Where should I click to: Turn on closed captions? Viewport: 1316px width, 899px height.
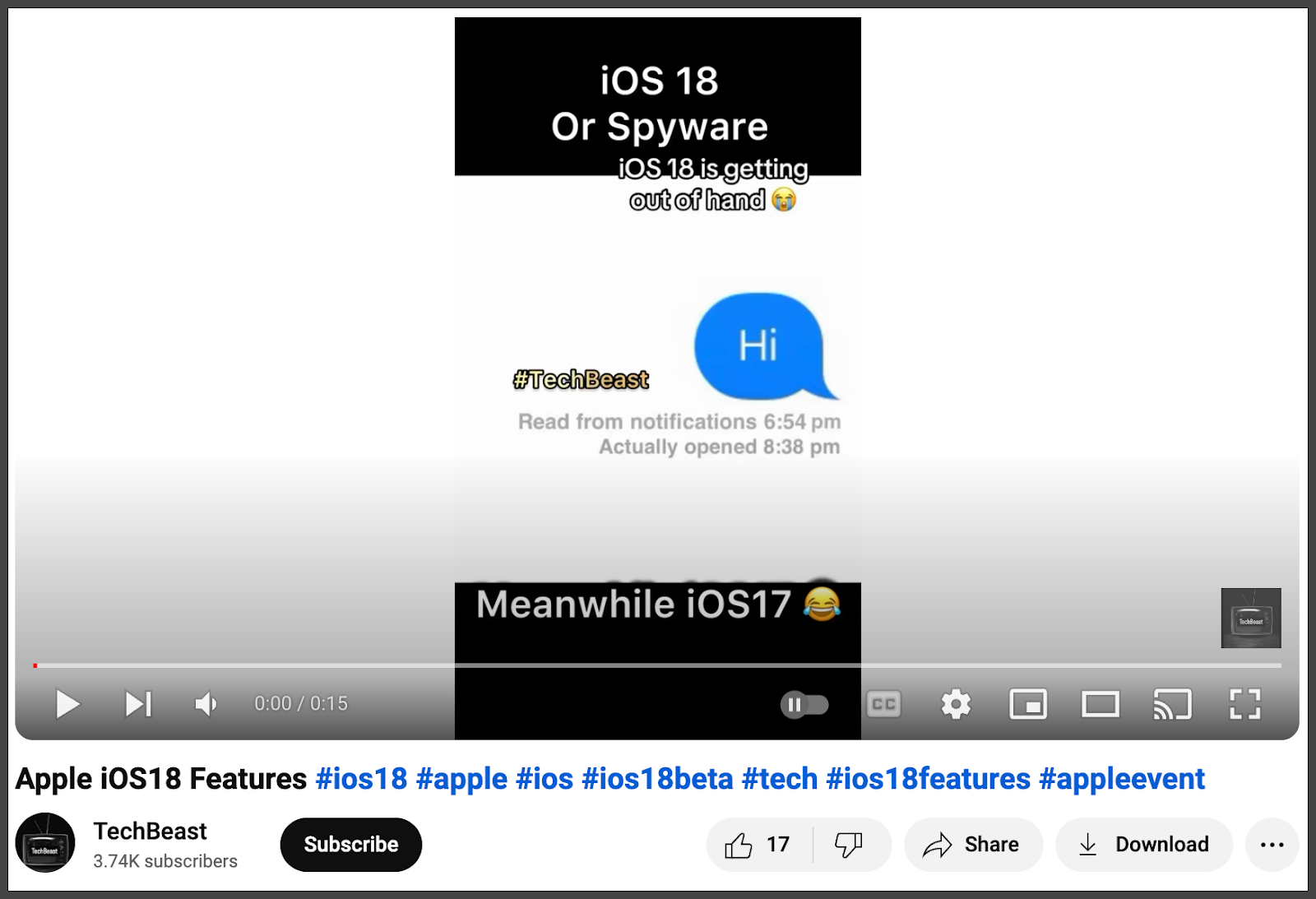click(x=884, y=704)
